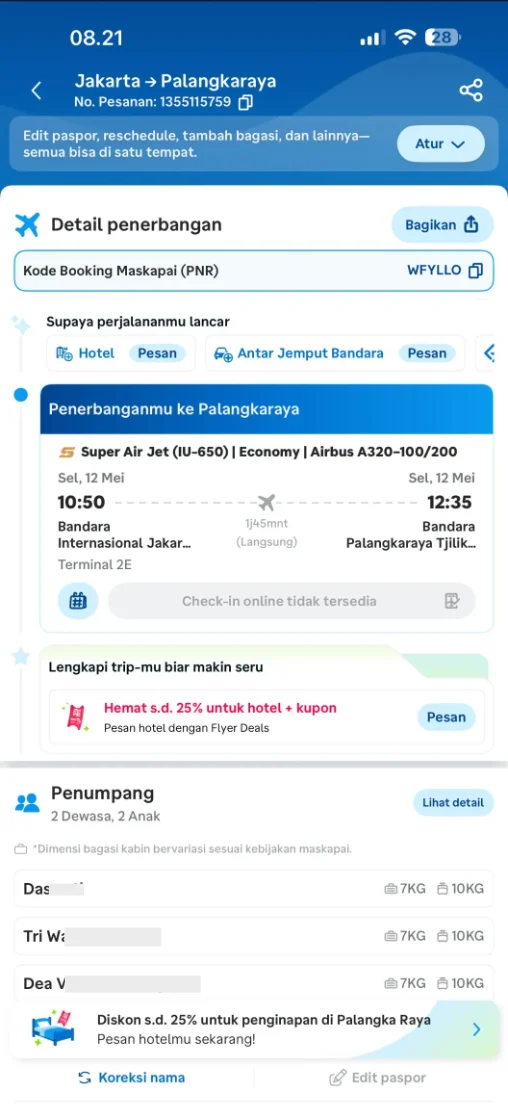
Task: Tap Edit paspor option
Action: click(x=377, y=1077)
